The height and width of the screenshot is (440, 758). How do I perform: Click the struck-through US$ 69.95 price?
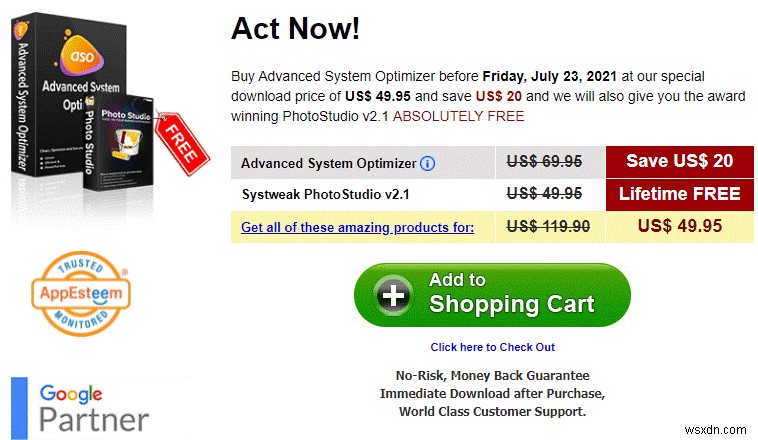click(544, 162)
